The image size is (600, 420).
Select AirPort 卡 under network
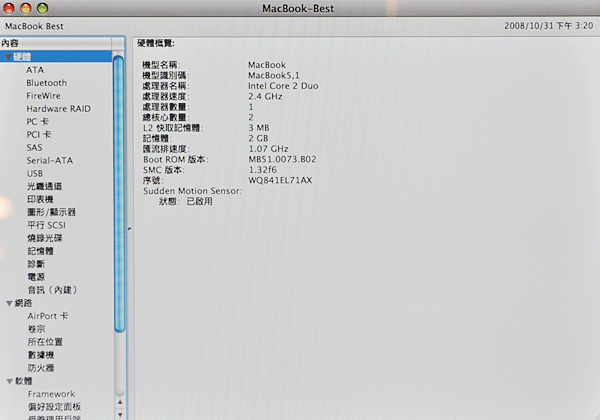click(x=48, y=316)
